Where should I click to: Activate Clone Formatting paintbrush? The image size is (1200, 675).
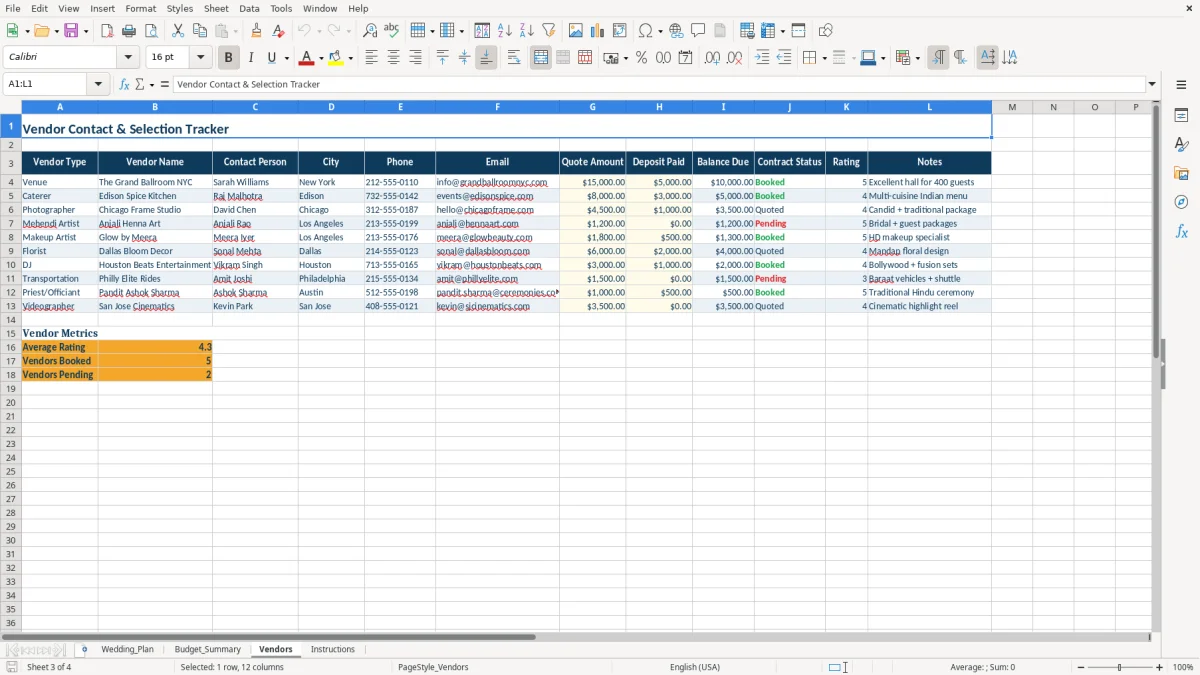(x=256, y=31)
